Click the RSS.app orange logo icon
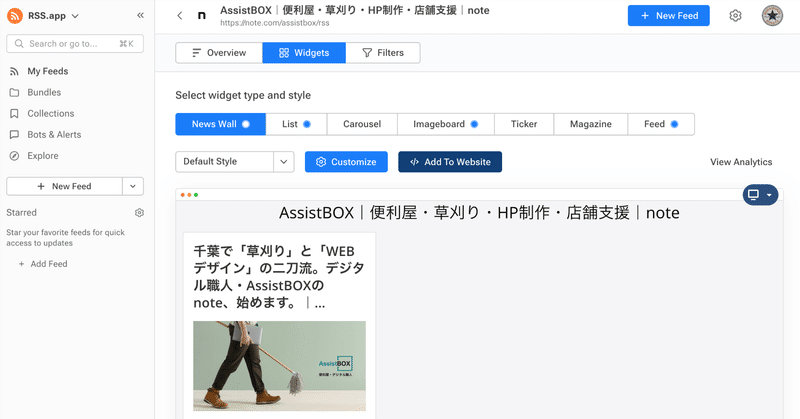 15,16
